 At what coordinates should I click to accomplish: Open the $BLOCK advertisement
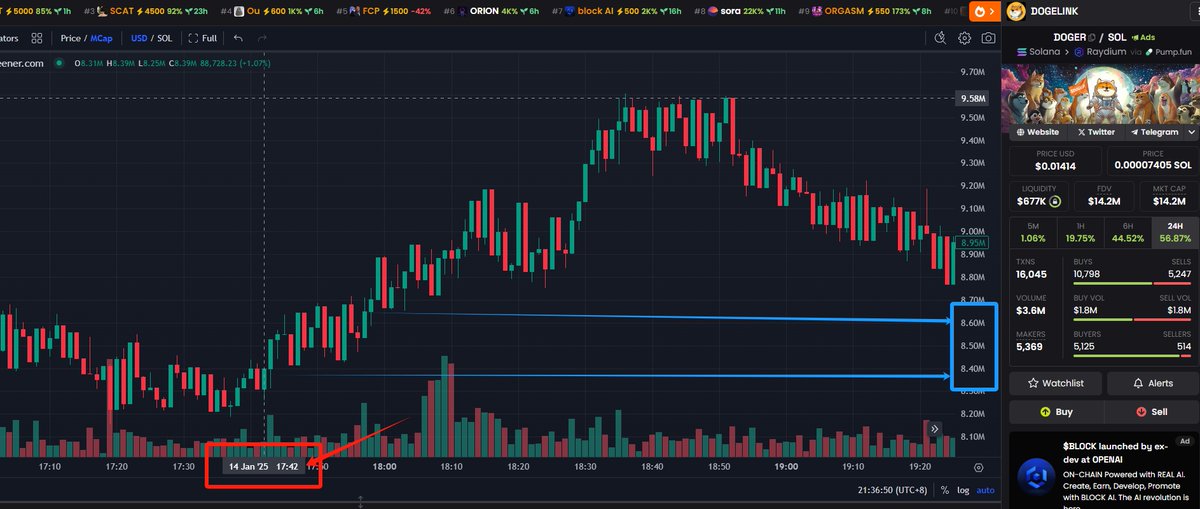[x=1104, y=470]
